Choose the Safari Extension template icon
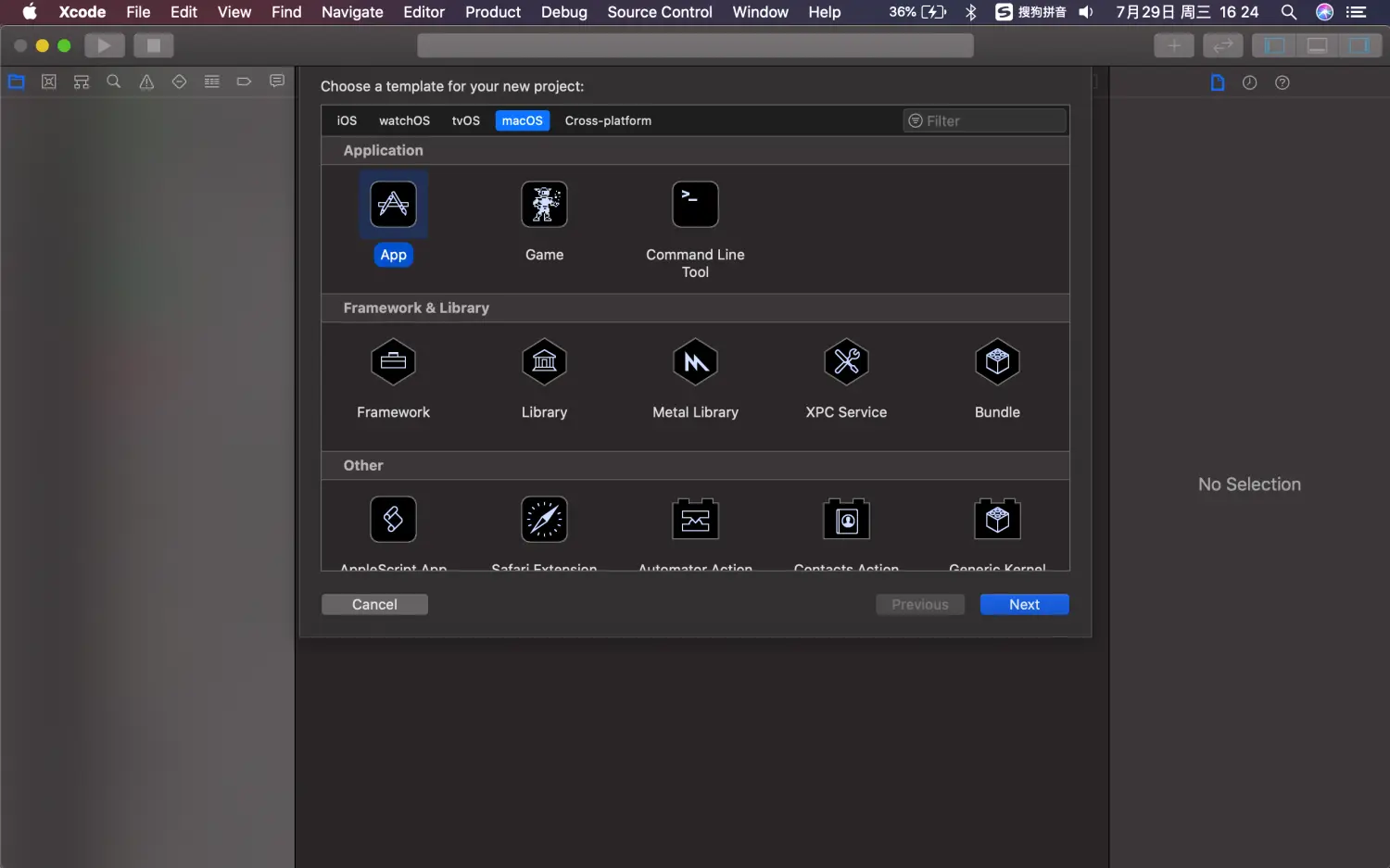Screen dimensions: 1390x868 click(544, 520)
